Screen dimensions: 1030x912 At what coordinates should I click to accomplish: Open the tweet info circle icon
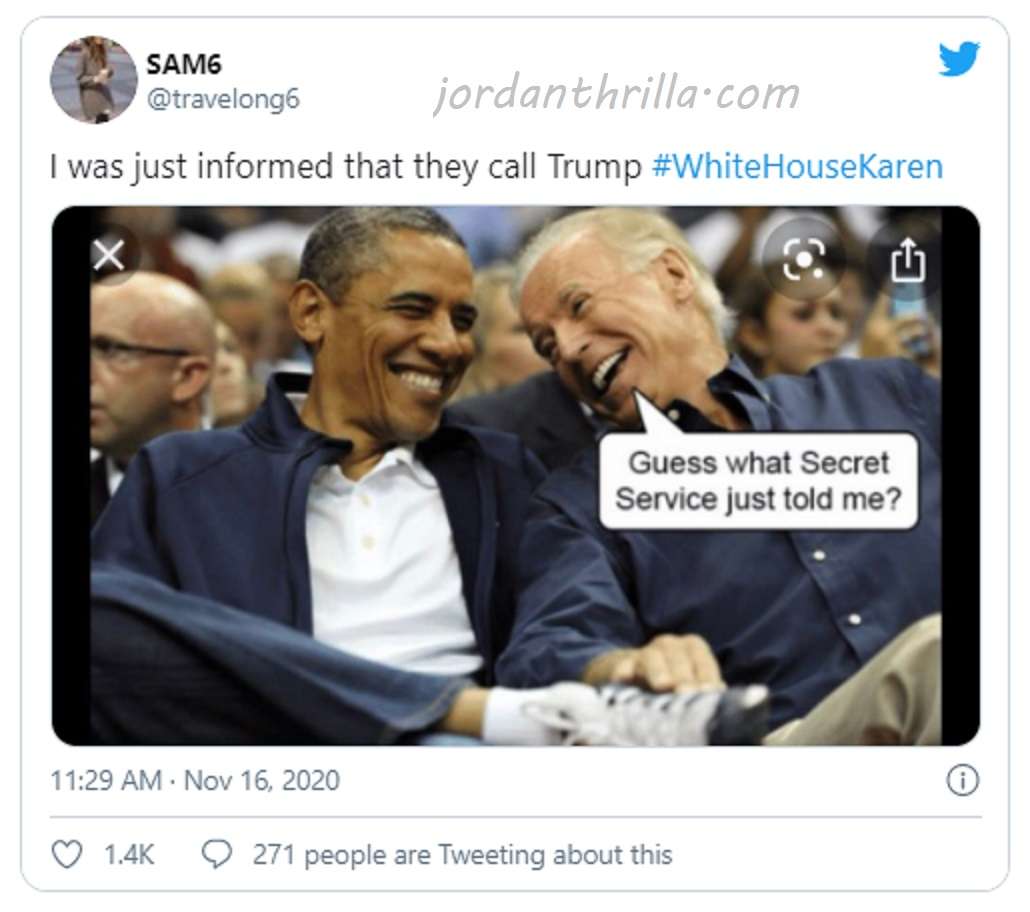click(962, 781)
